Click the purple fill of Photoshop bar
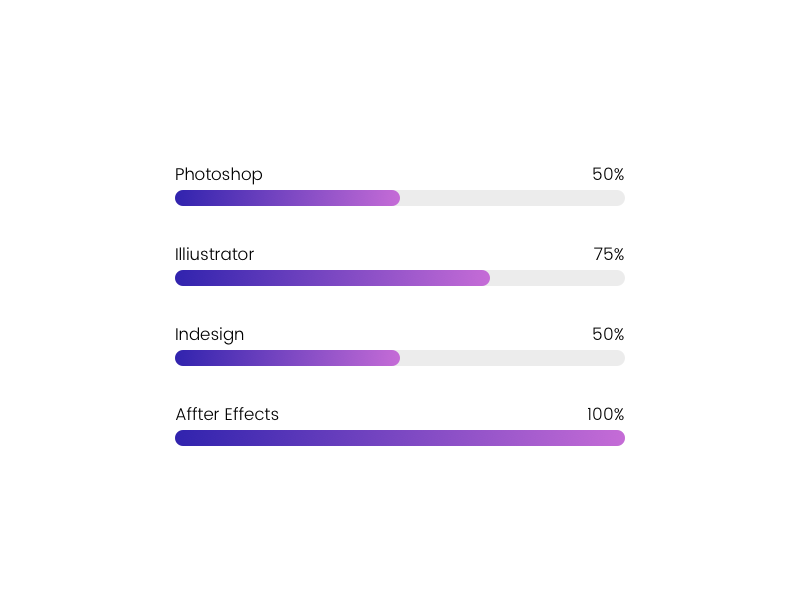800x600 pixels. [287, 198]
